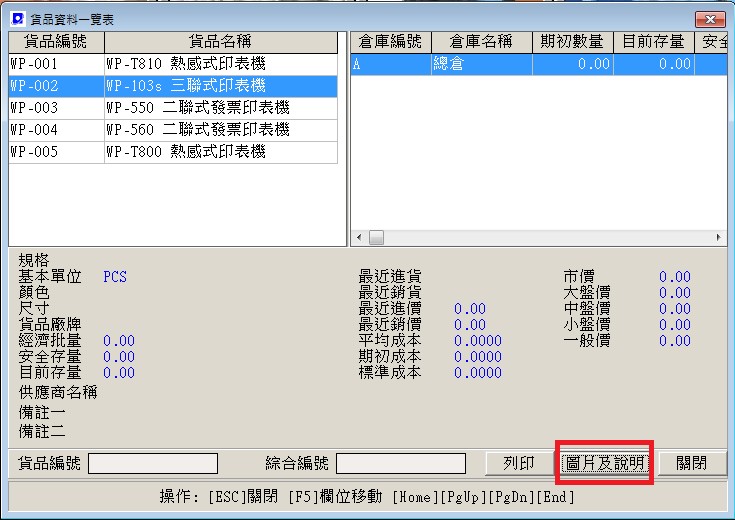Image resolution: width=735 pixels, height=520 pixels.
Task: Select row WP-002 product code
Action: tap(56, 86)
